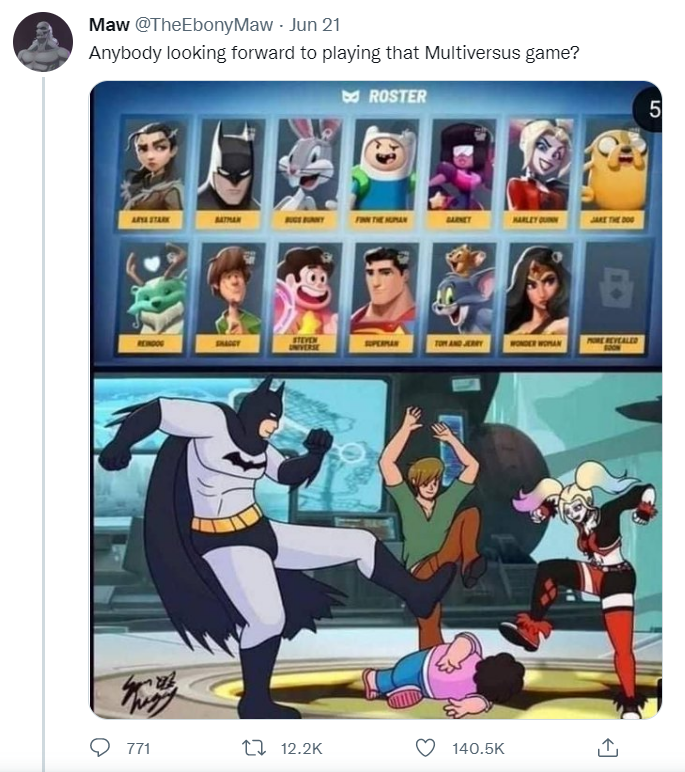
Task: Click the 12.2K retweet count
Action: click(x=301, y=748)
